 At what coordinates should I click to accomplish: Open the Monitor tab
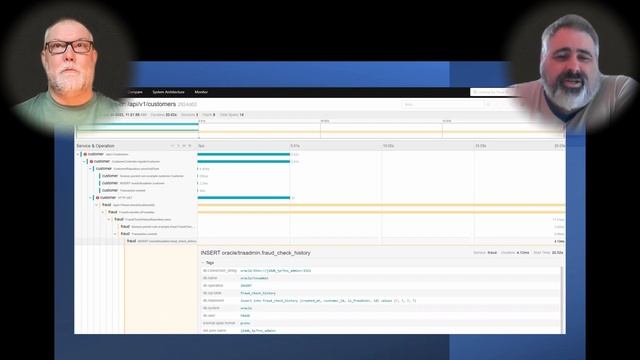click(201, 92)
